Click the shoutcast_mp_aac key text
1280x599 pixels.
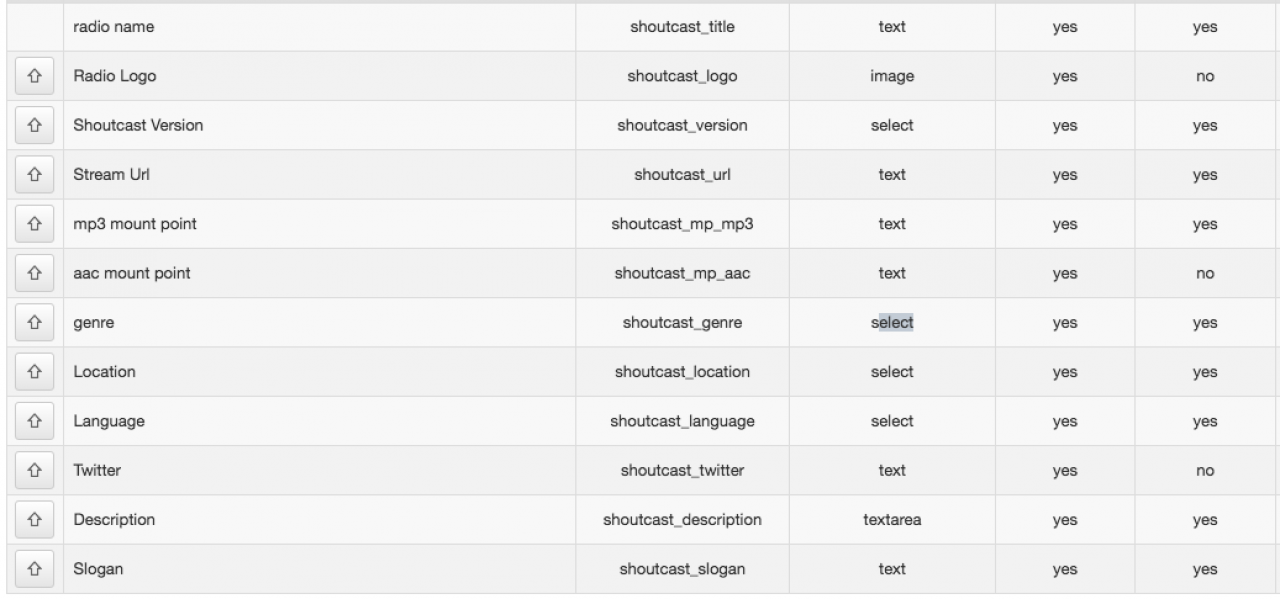683,273
